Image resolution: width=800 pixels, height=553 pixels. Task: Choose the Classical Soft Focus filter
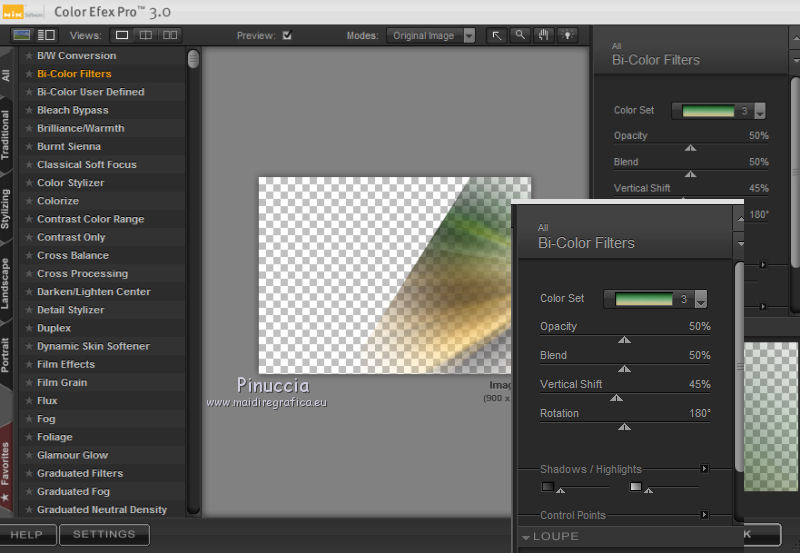(87, 165)
